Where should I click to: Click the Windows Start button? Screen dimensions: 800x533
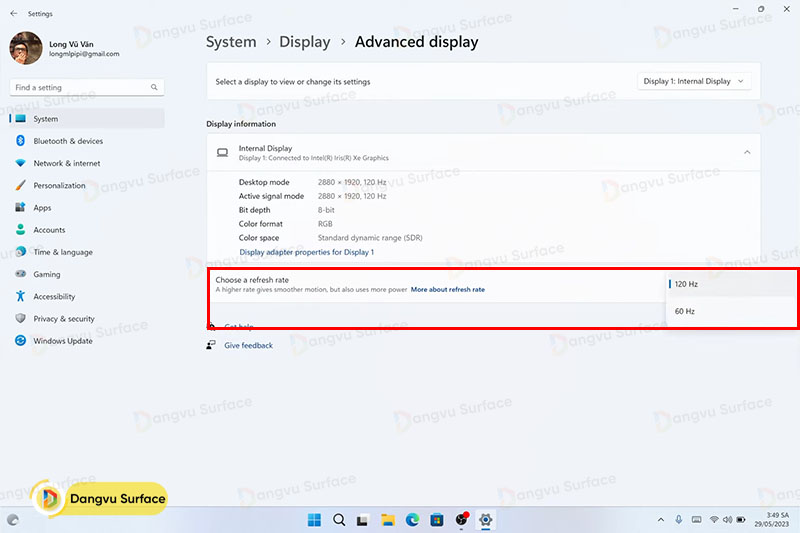314,520
